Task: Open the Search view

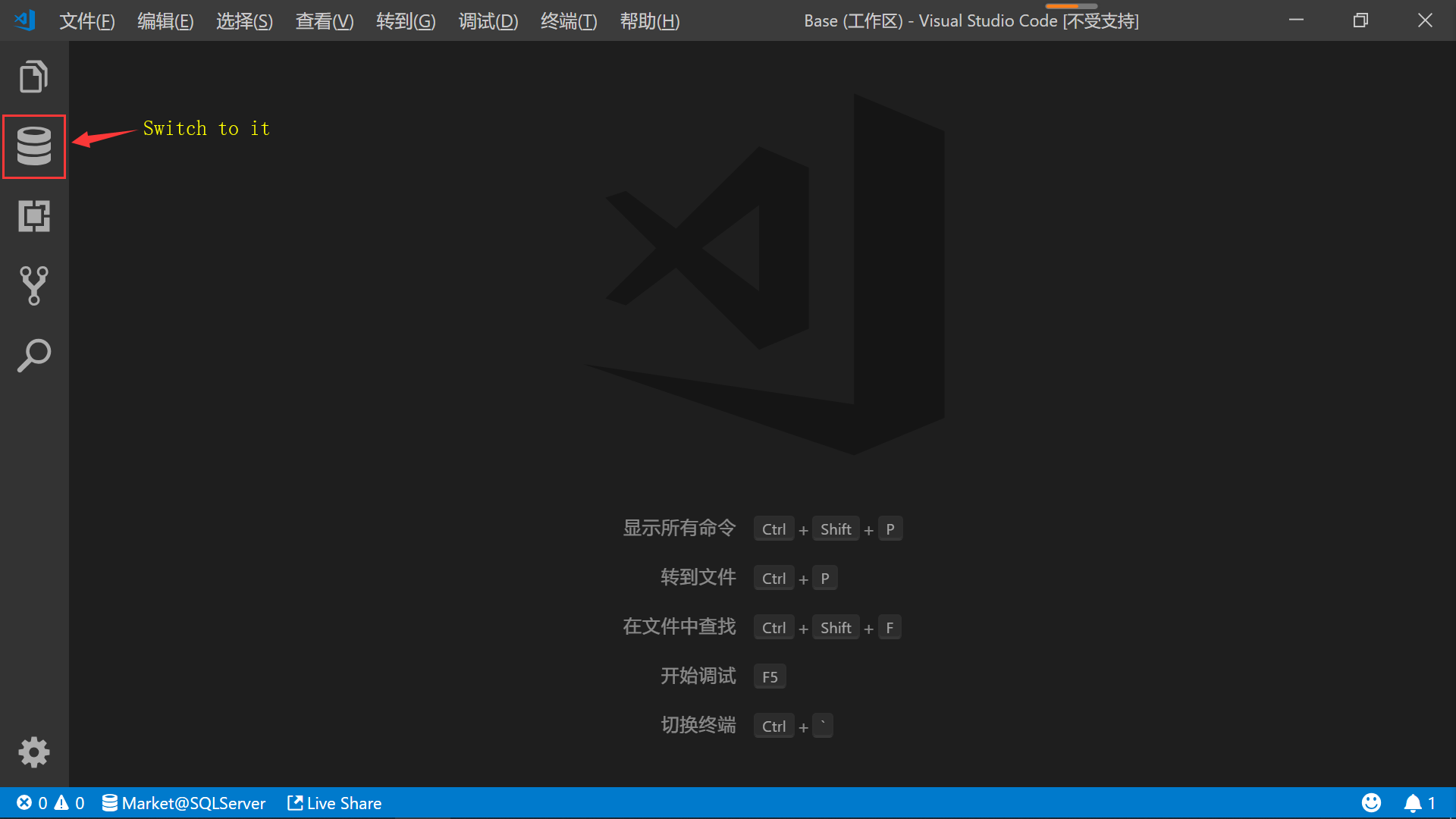Action: coord(34,355)
